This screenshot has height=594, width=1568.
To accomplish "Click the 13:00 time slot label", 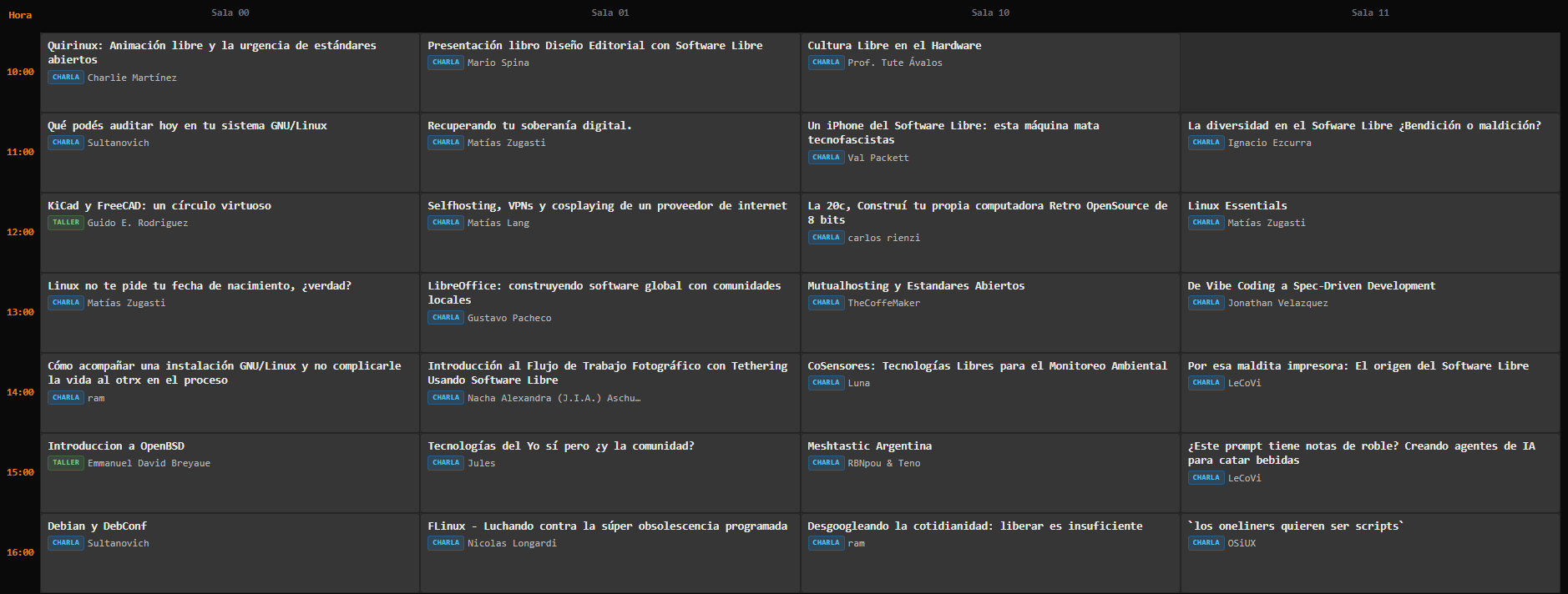I will [x=20, y=312].
